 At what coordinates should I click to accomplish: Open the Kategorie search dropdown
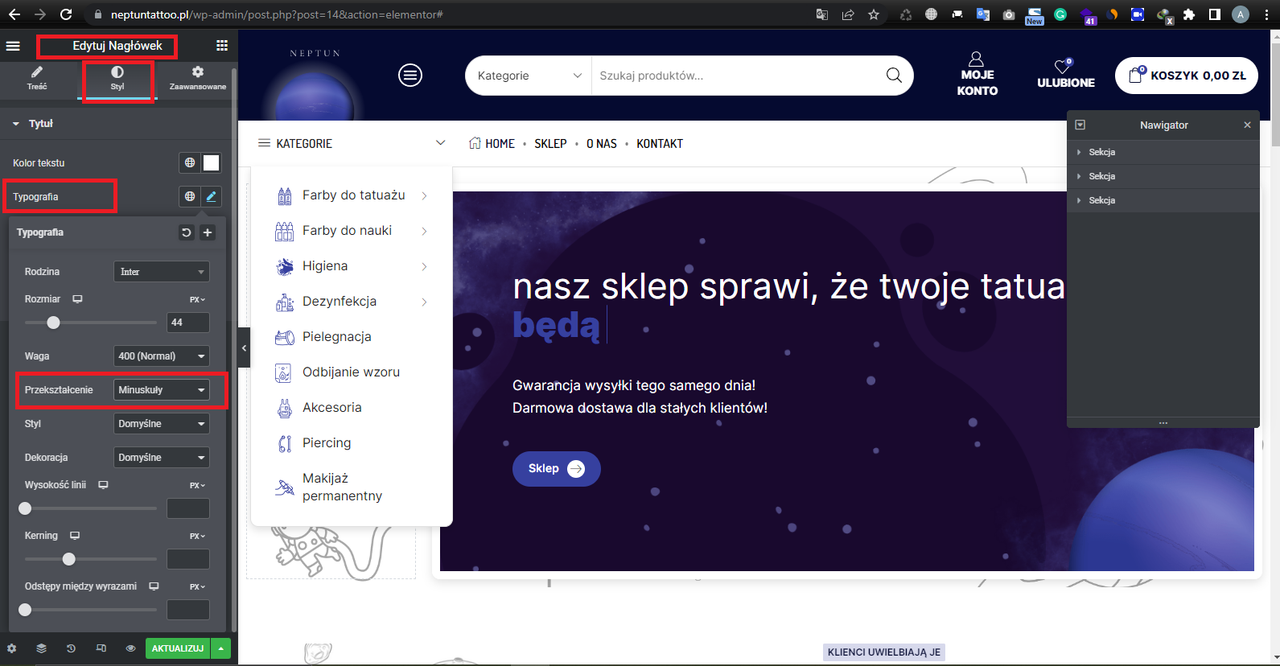pos(529,76)
